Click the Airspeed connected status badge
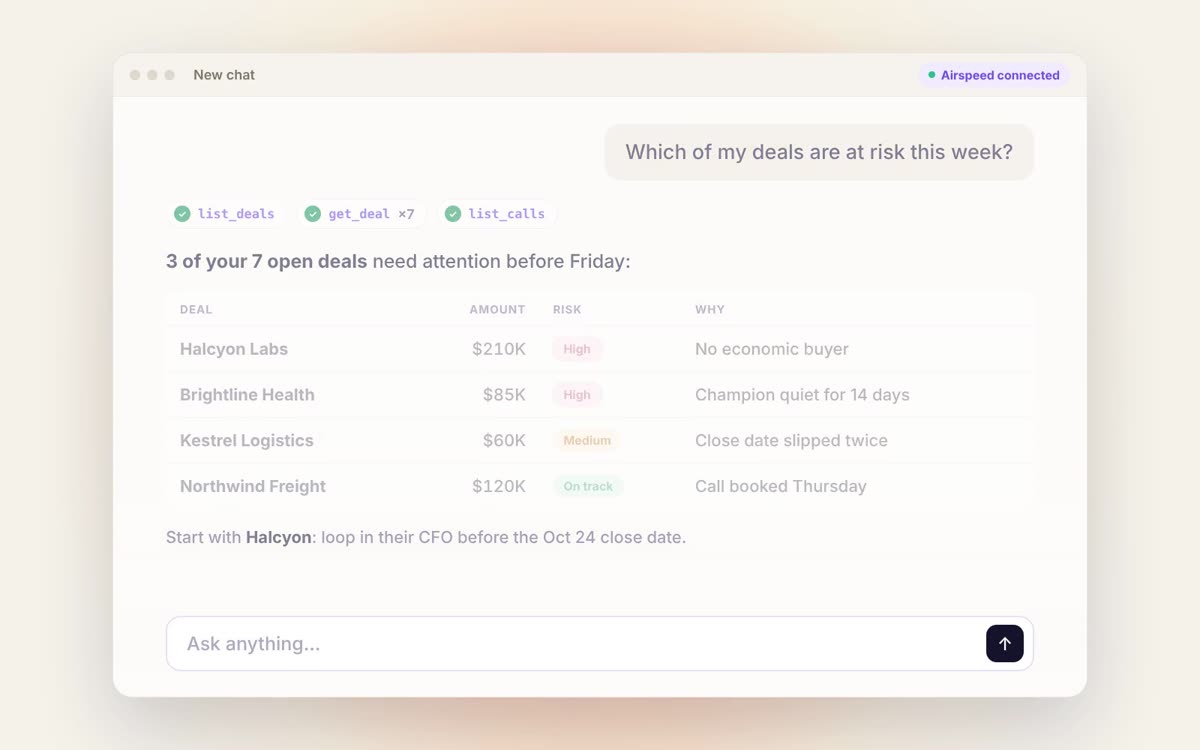The height and width of the screenshot is (750, 1200). (994, 75)
